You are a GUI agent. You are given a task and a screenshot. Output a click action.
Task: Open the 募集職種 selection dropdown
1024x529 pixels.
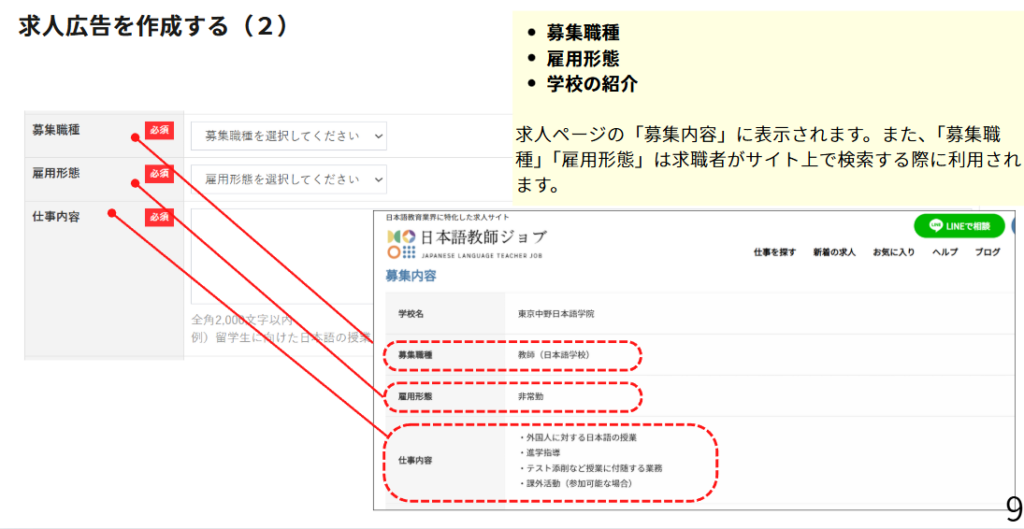click(288, 135)
